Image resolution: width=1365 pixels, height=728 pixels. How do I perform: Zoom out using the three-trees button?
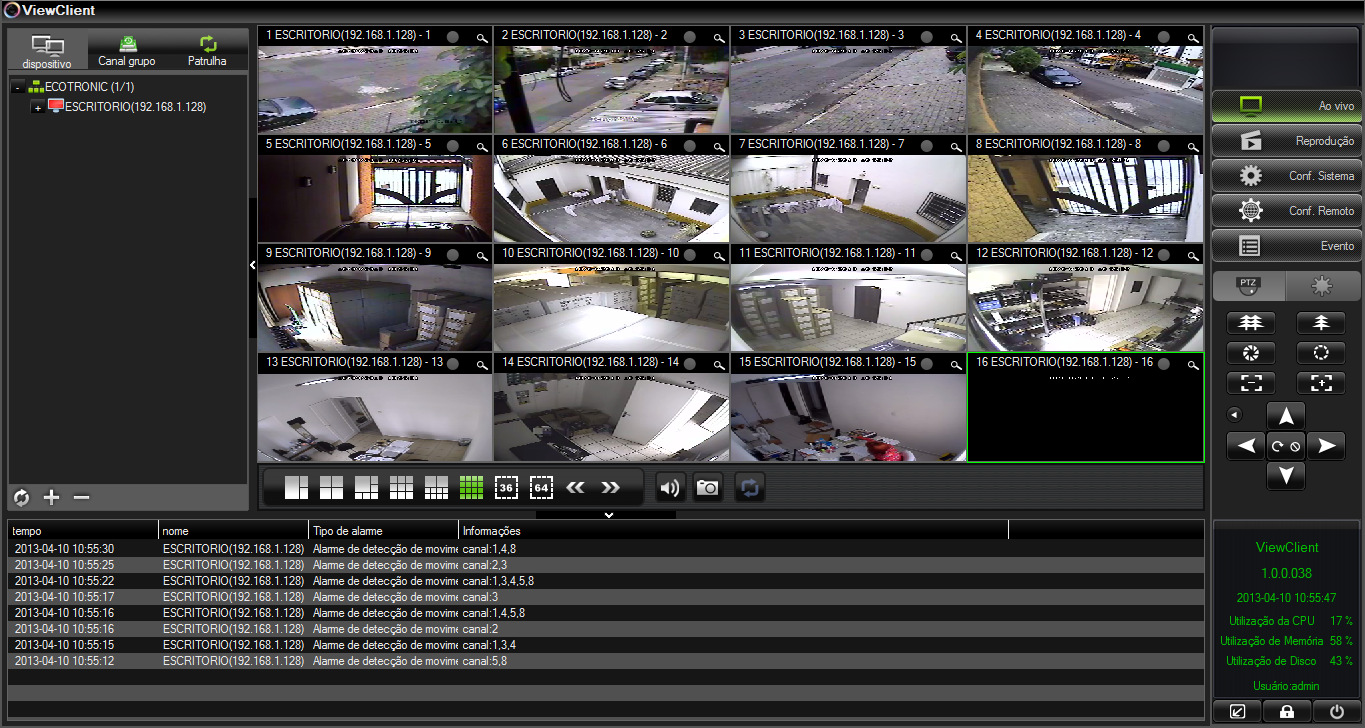(x=1250, y=323)
